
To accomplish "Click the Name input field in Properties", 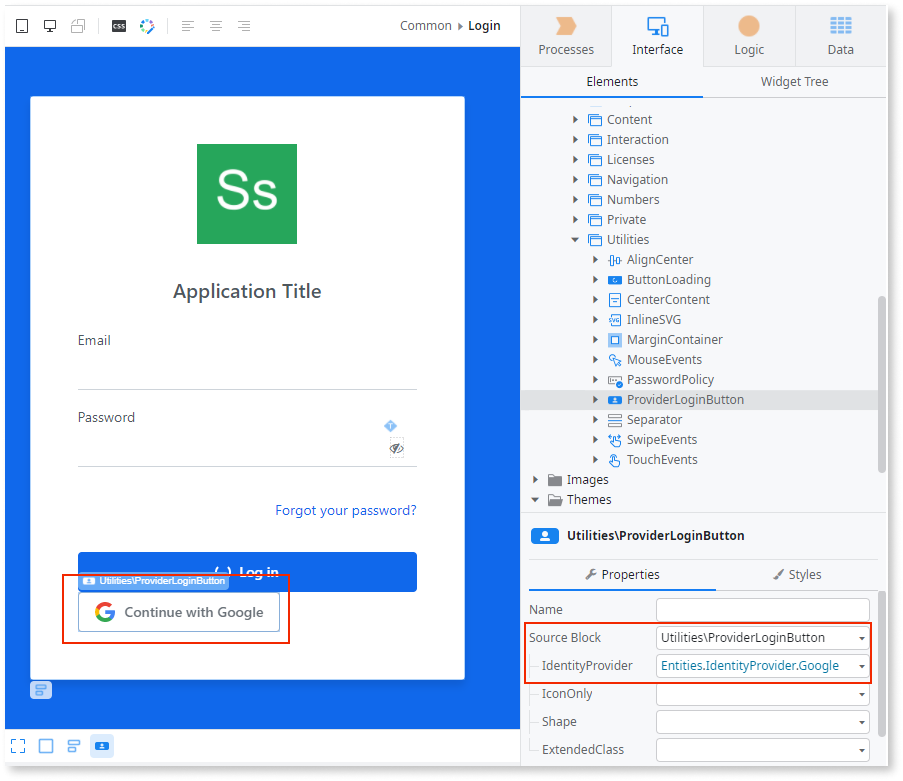I will point(762,609).
